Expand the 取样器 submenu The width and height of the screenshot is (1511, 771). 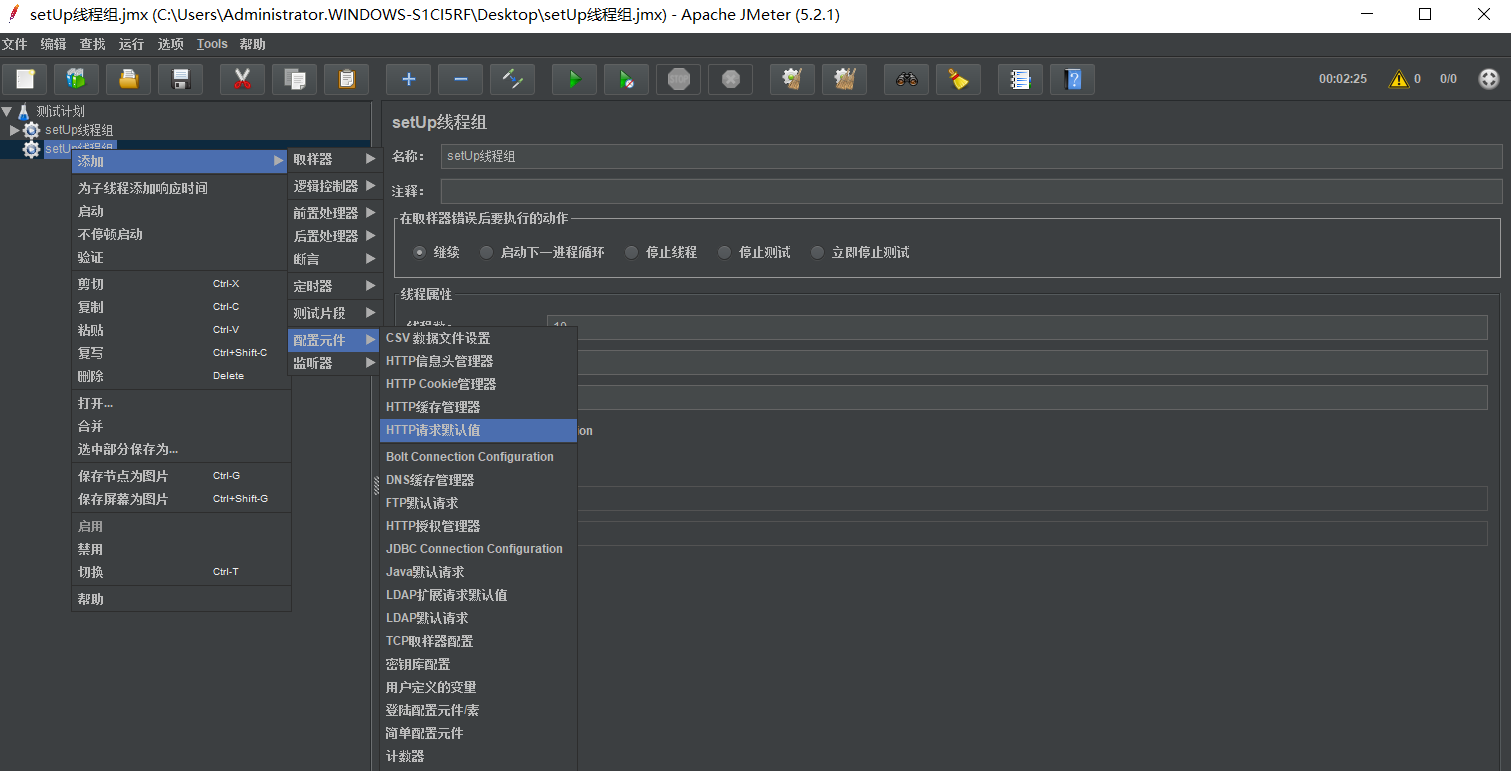[x=335, y=159]
